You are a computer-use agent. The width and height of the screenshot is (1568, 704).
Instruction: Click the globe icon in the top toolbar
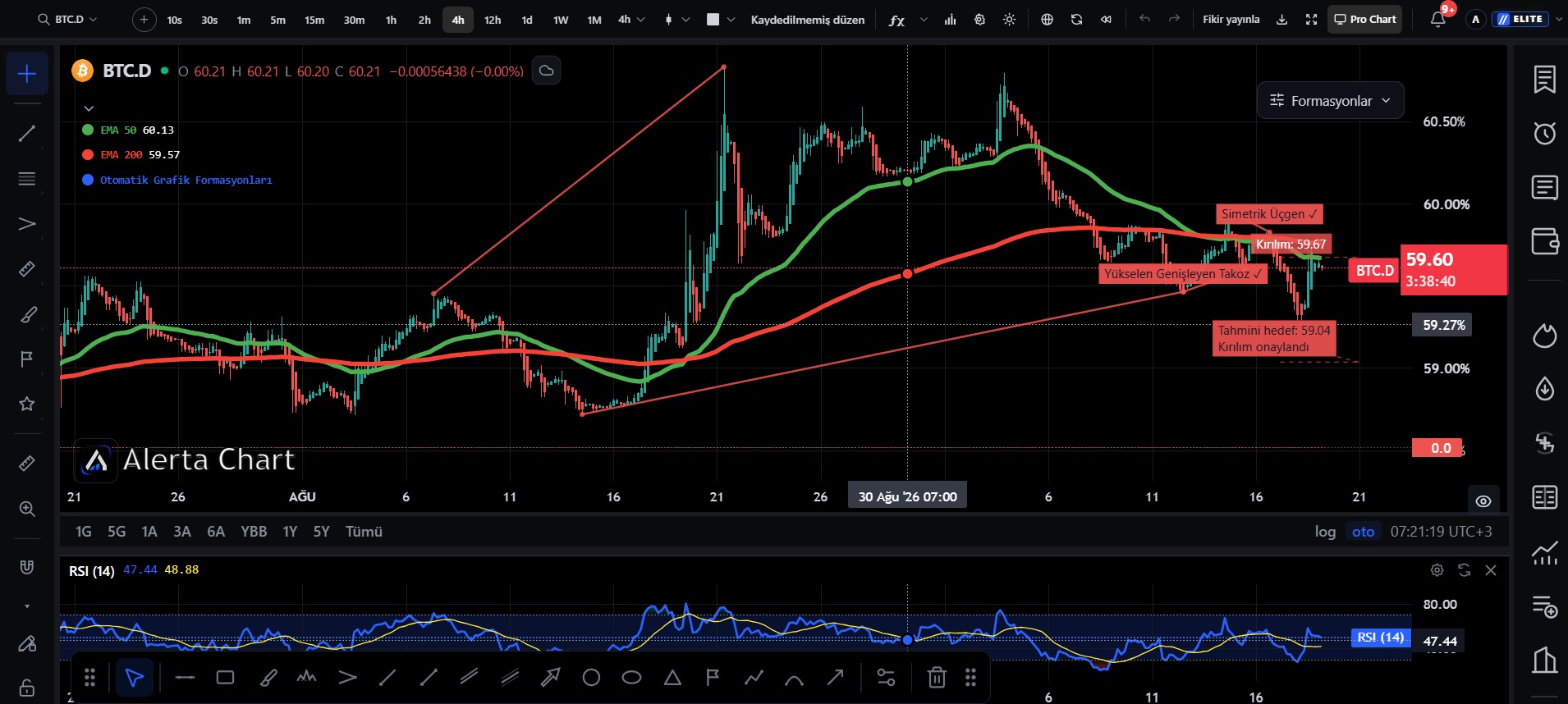1047,20
